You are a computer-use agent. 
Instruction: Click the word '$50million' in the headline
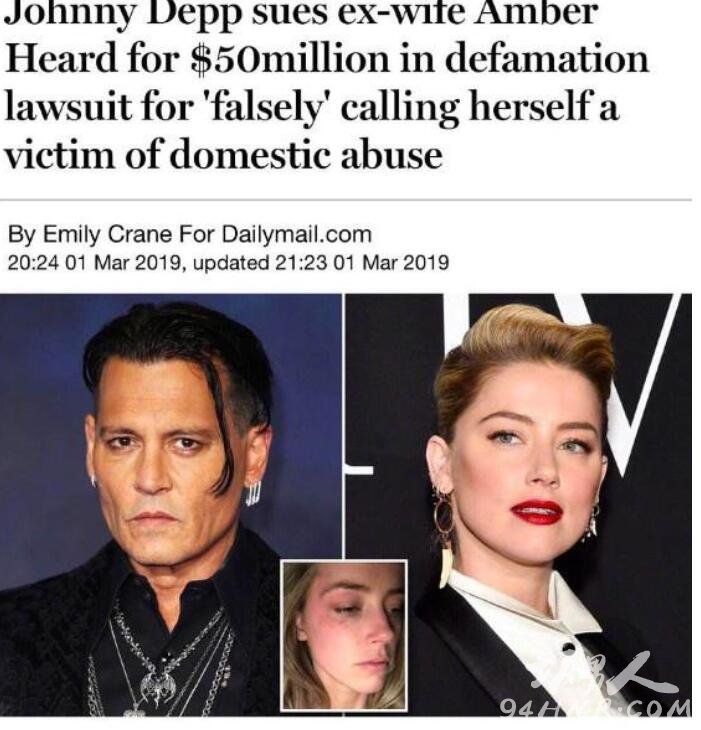click(x=290, y=60)
